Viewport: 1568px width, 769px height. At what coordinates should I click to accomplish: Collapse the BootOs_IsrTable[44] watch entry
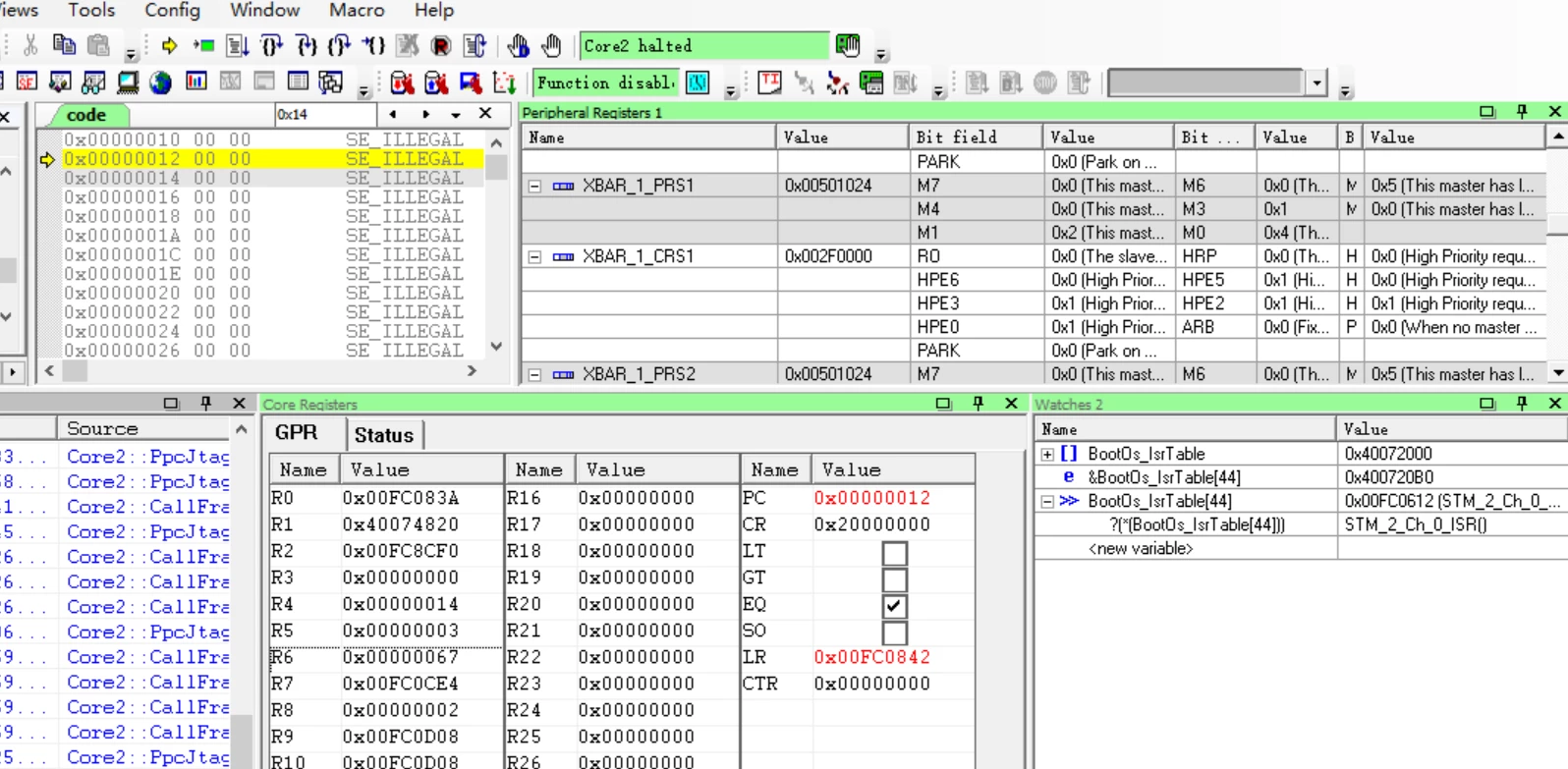click(x=1047, y=501)
